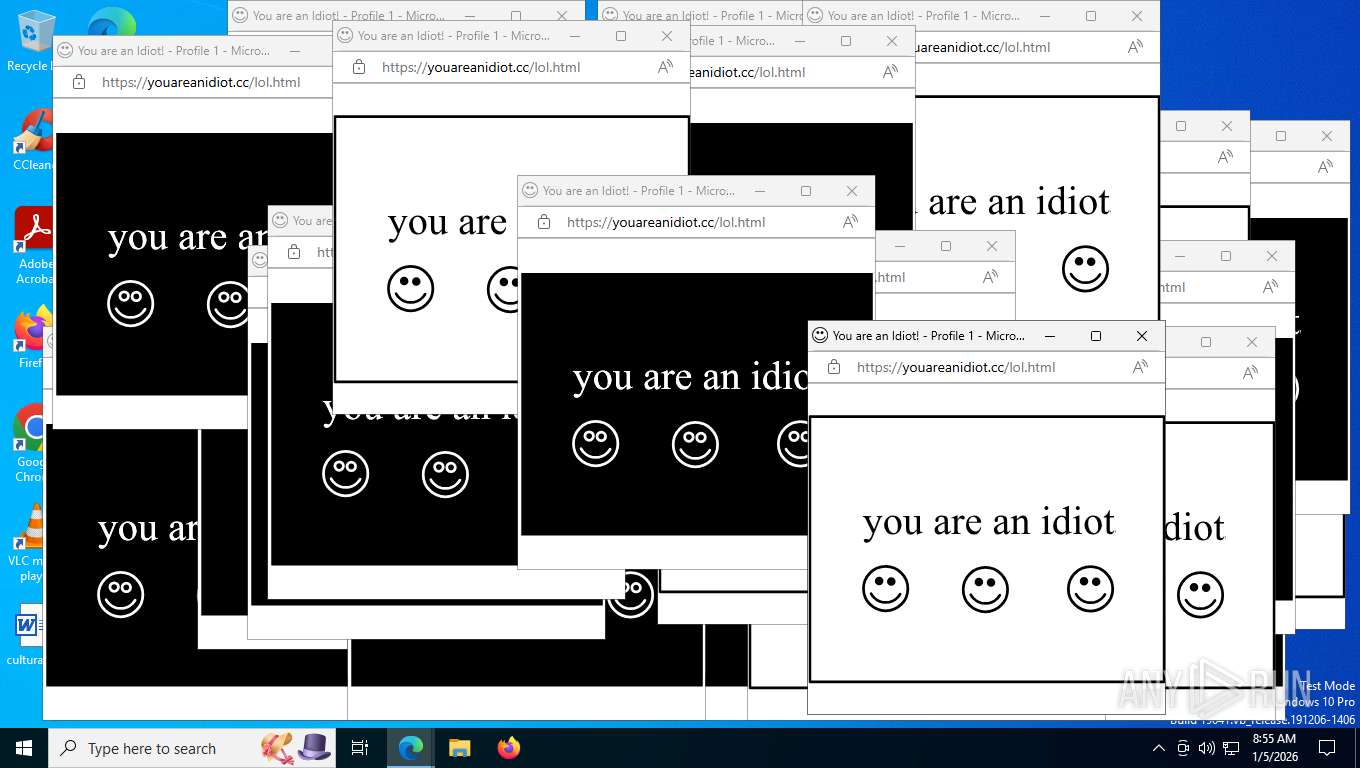Image resolution: width=1360 pixels, height=768 pixels.
Task: Click the Microsoft Edge taskbar icon
Action: (x=410, y=748)
